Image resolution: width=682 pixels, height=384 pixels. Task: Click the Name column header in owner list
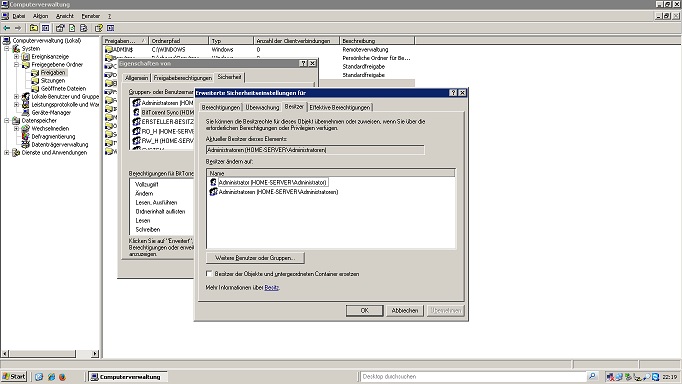click(331, 173)
